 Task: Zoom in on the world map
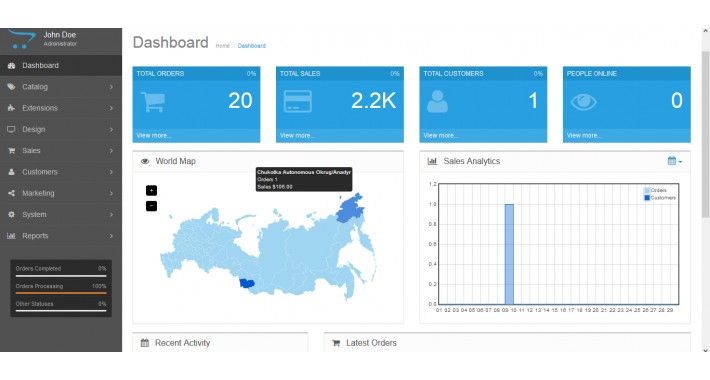151,191
